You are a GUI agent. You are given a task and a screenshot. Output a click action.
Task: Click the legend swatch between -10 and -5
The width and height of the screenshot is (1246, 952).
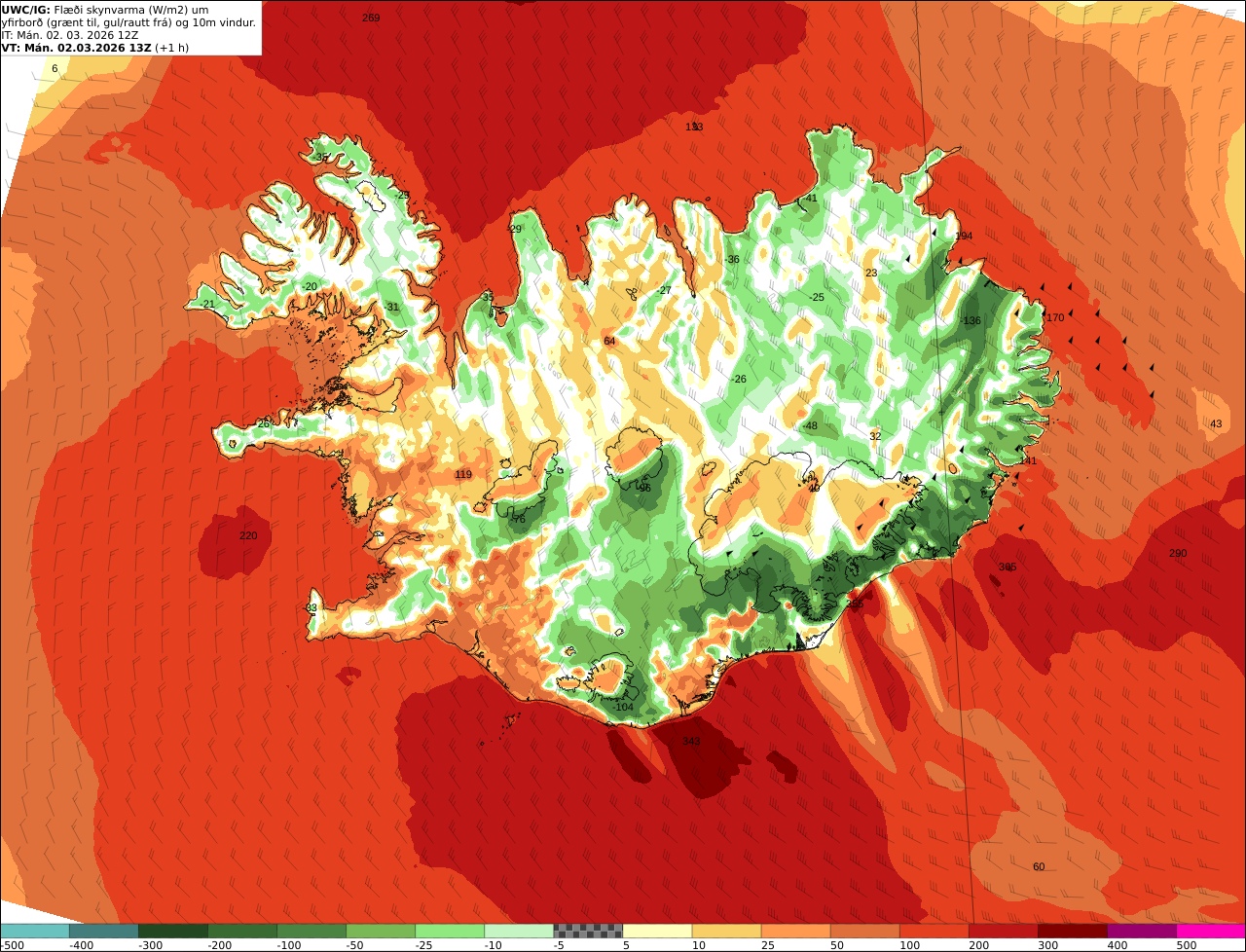coord(519,931)
